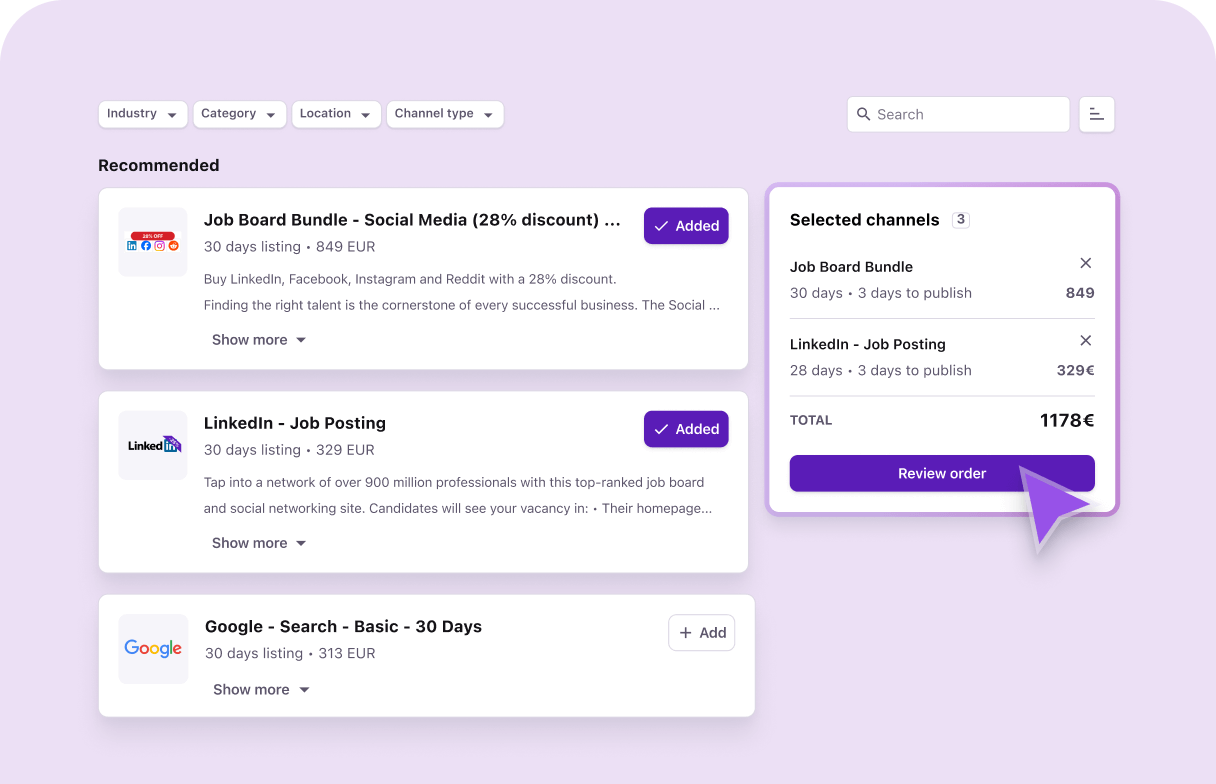This screenshot has height=784, width=1216.
Task: Toggle the Added button on Job Board Bundle
Action: (686, 226)
